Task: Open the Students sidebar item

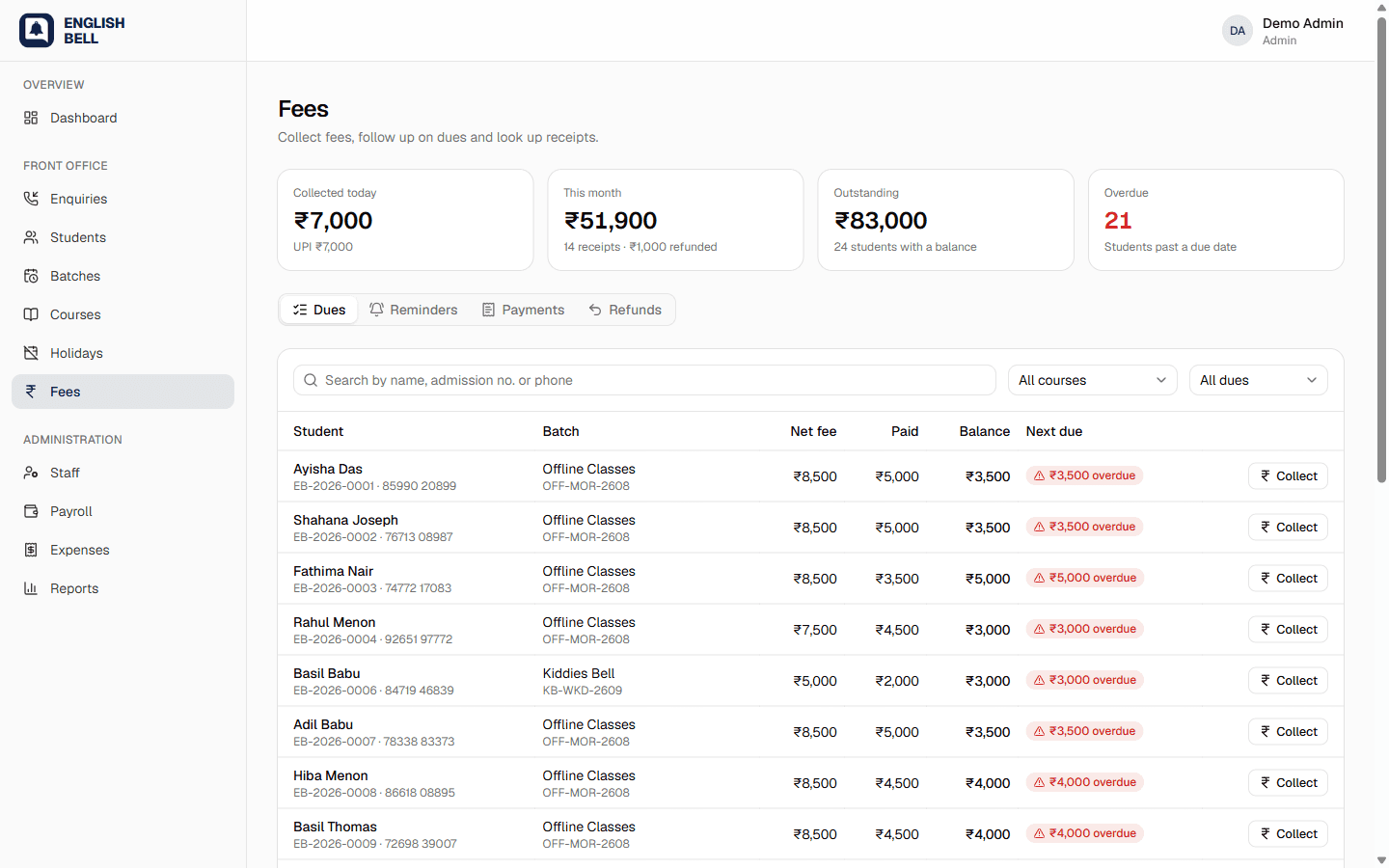Action: pos(123,237)
